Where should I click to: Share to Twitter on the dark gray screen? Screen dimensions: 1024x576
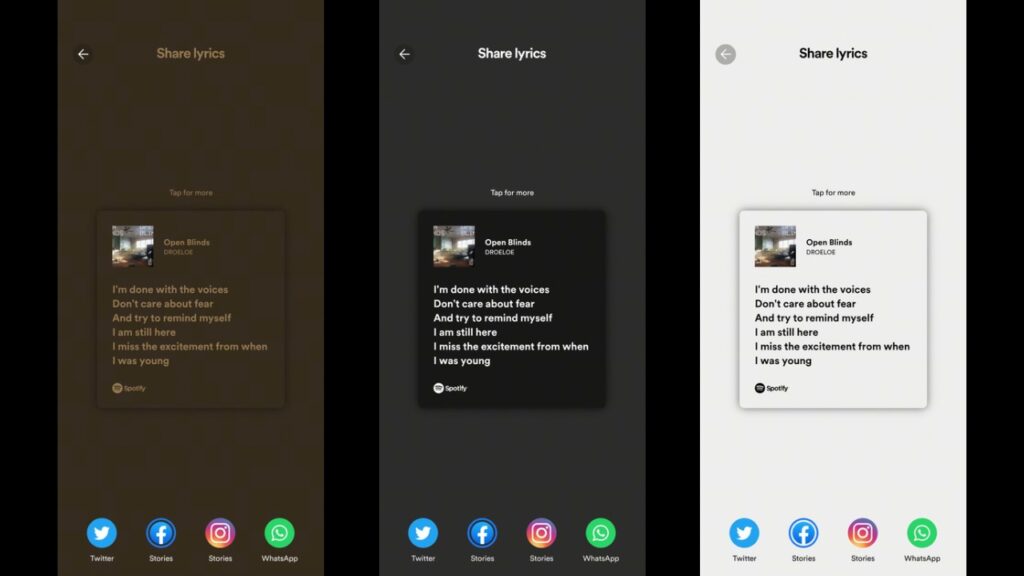[423, 533]
